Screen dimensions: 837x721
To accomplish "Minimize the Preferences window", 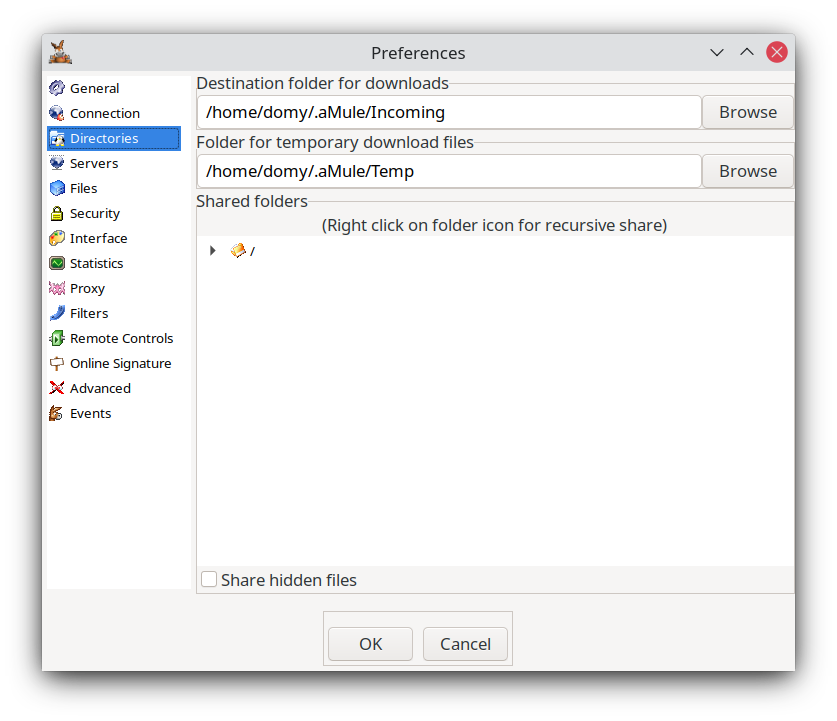I will click(717, 52).
